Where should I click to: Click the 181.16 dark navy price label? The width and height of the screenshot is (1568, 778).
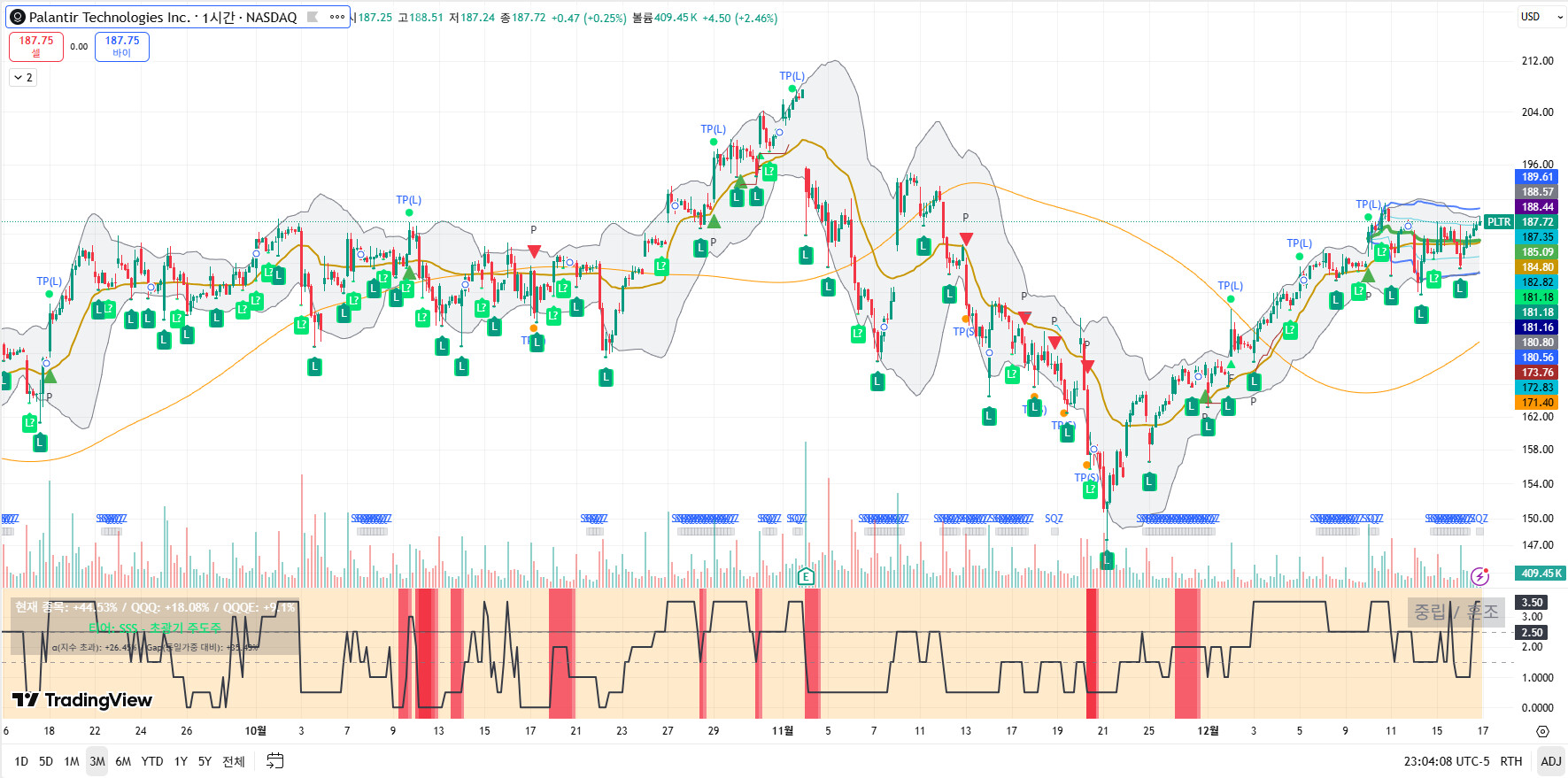(x=1538, y=327)
